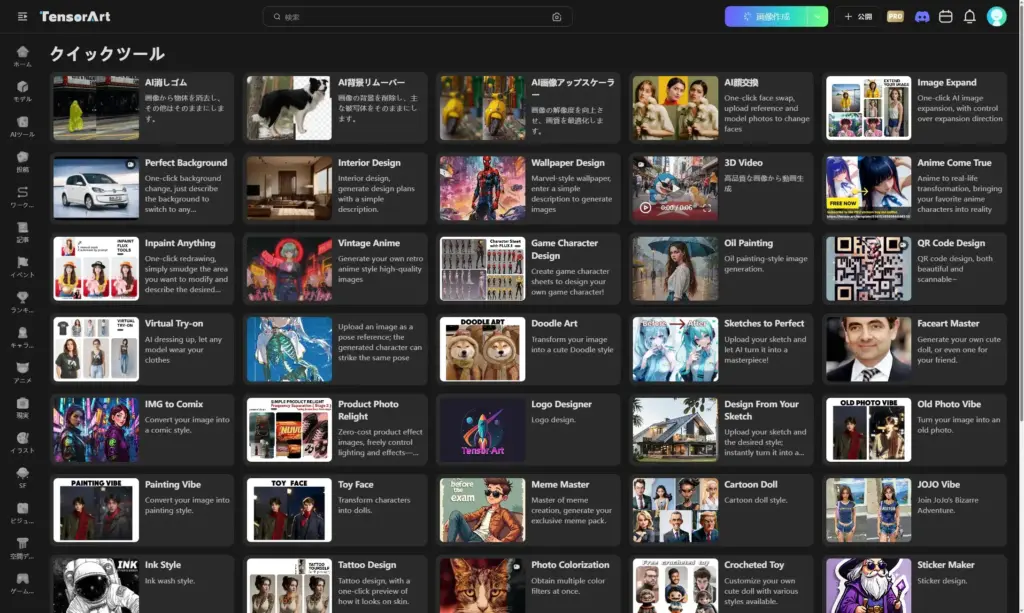Select the SF sidebar category

(x=22, y=479)
